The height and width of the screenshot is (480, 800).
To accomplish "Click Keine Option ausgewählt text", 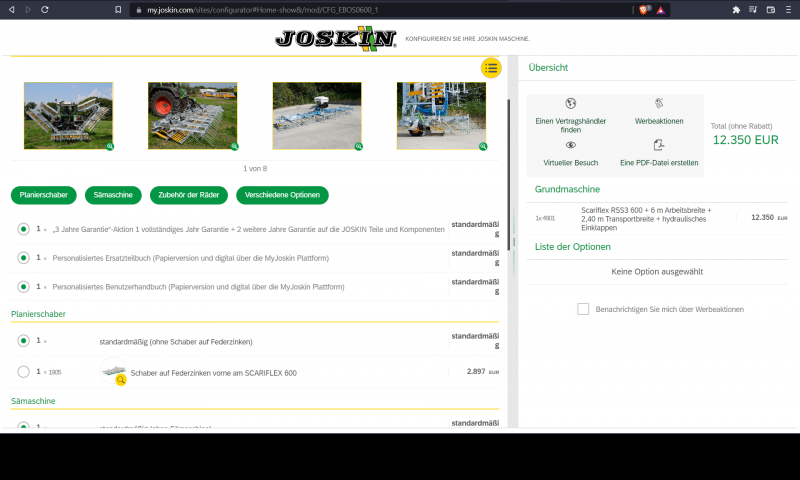I will coord(657,272).
